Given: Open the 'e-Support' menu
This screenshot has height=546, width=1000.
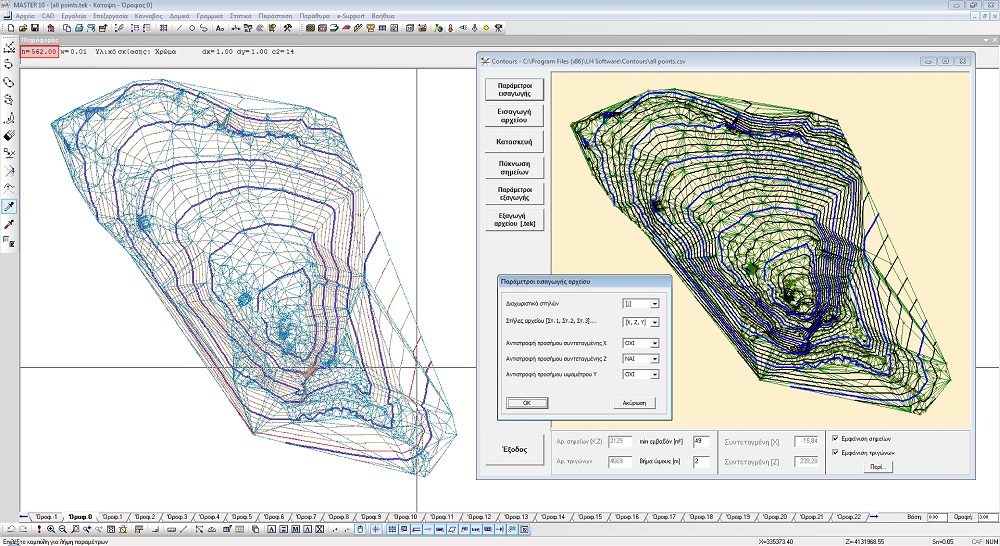Looking at the screenshot, I should point(351,17).
